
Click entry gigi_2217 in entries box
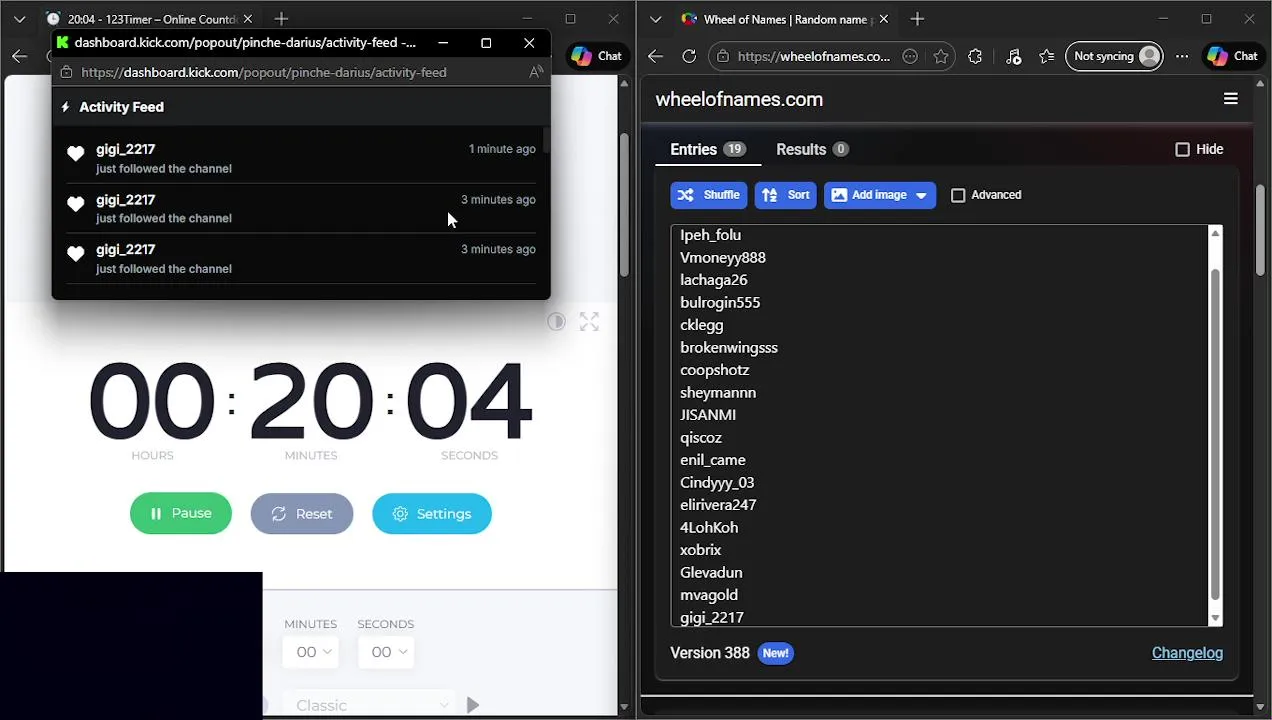coord(712,617)
